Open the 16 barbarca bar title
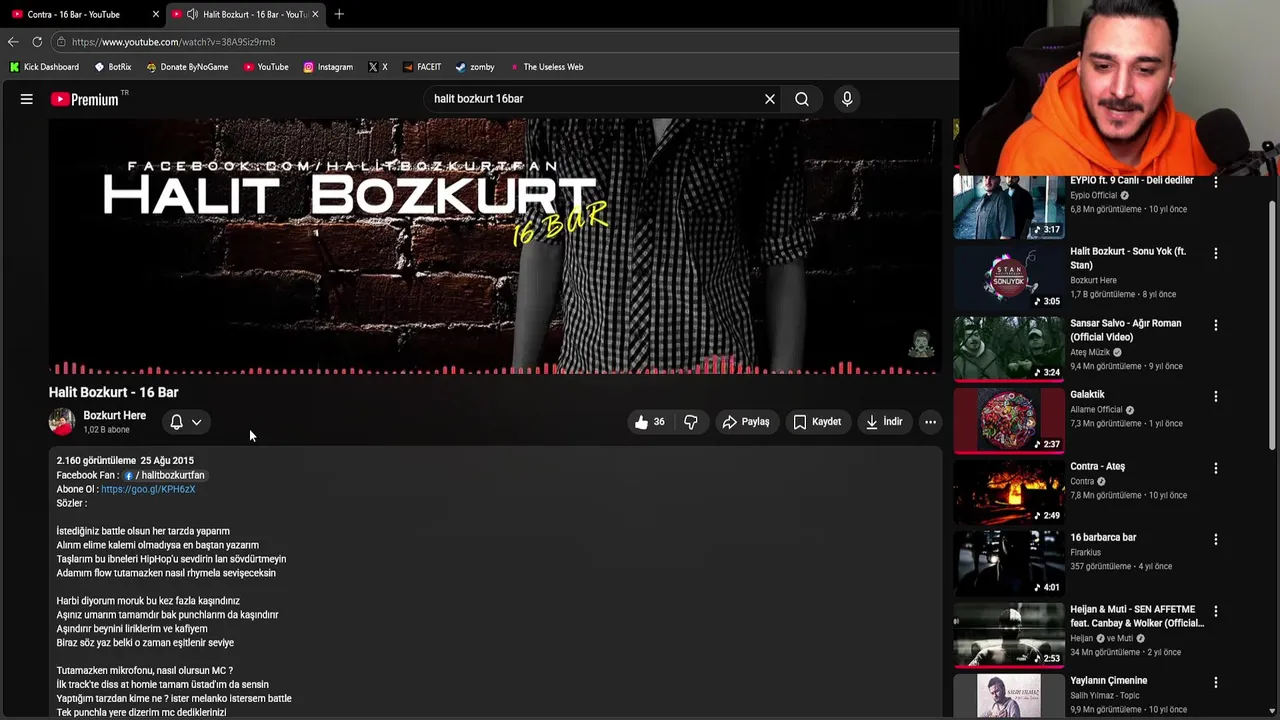The width and height of the screenshot is (1280, 720). click(x=1103, y=538)
